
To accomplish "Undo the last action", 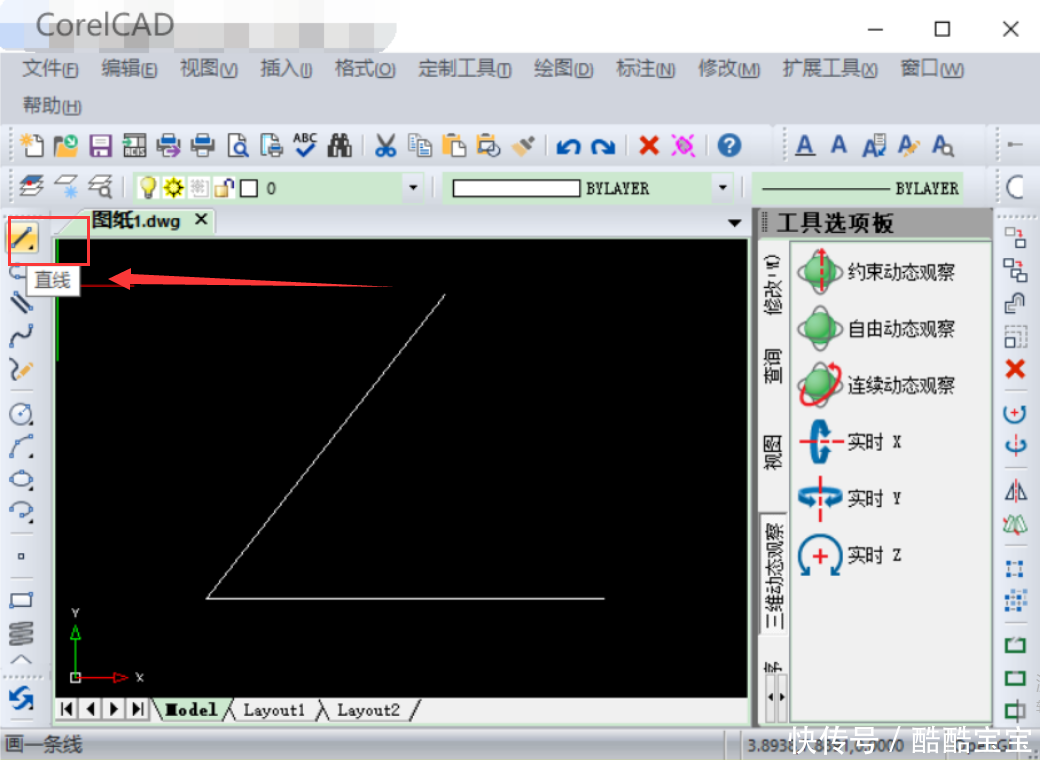I will (x=568, y=146).
